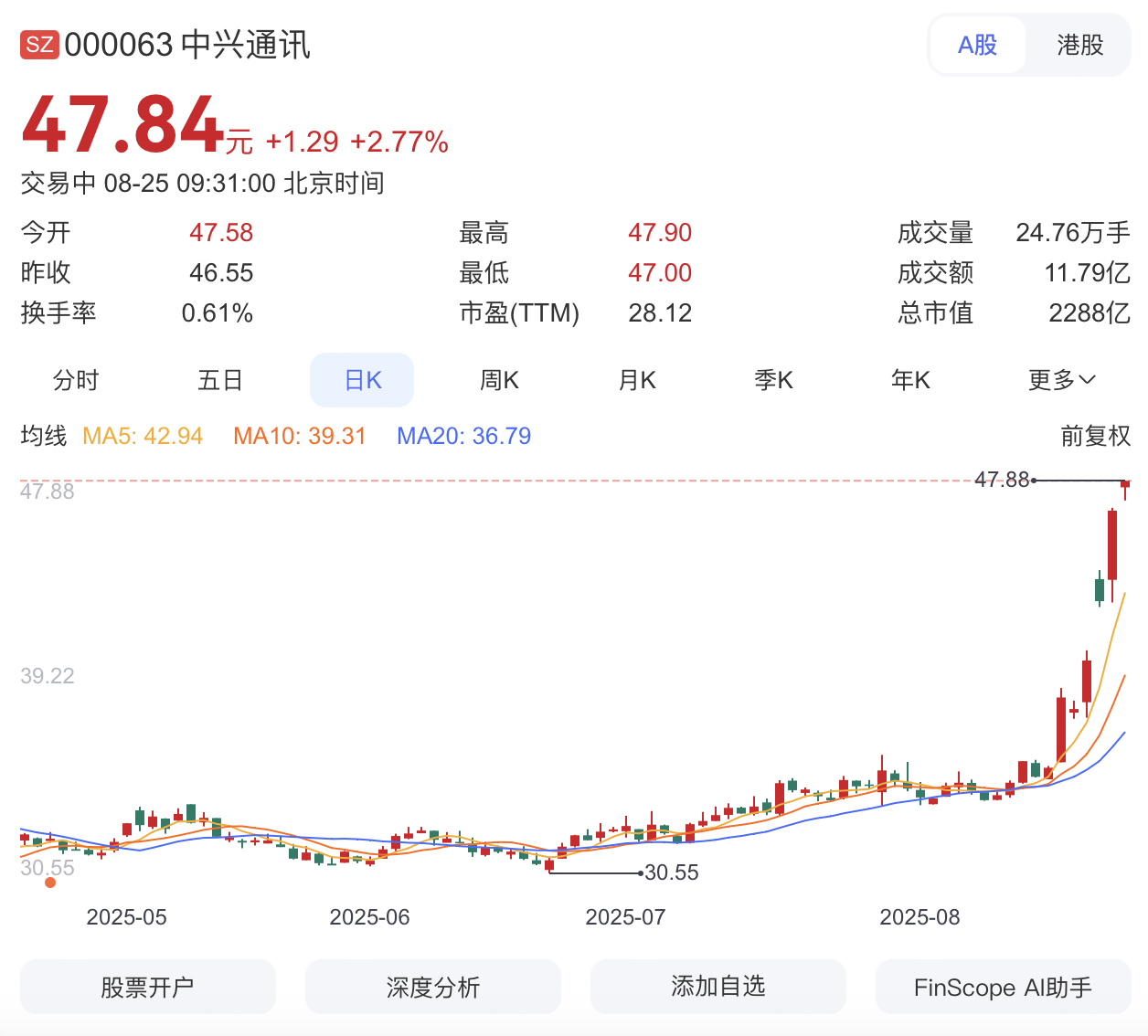Click the 47.88 high-point chart marker
The height and width of the screenshot is (1036, 1148).
[1002, 480]
